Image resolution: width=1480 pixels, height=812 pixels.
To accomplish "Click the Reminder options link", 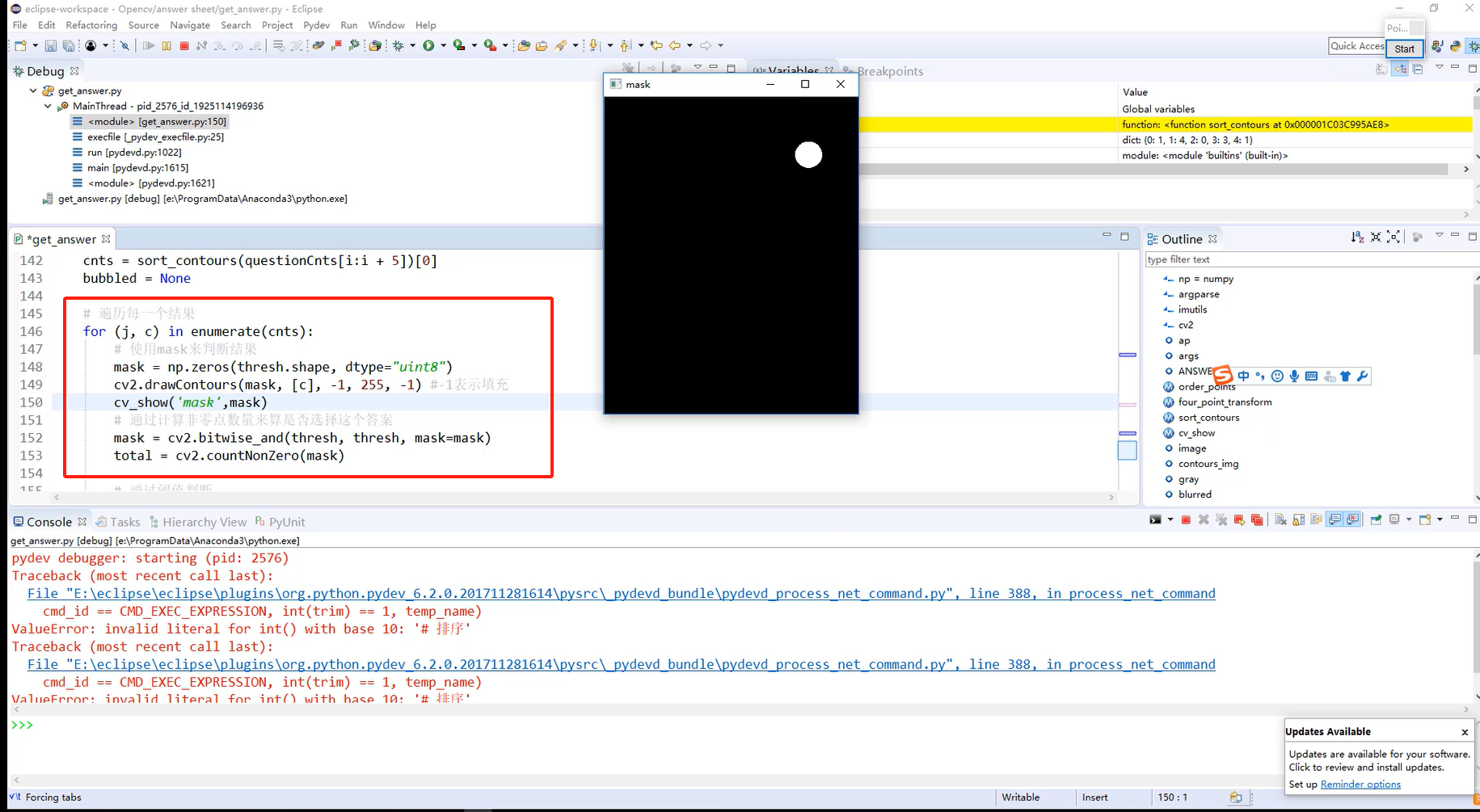I will tap(1360, 784).
